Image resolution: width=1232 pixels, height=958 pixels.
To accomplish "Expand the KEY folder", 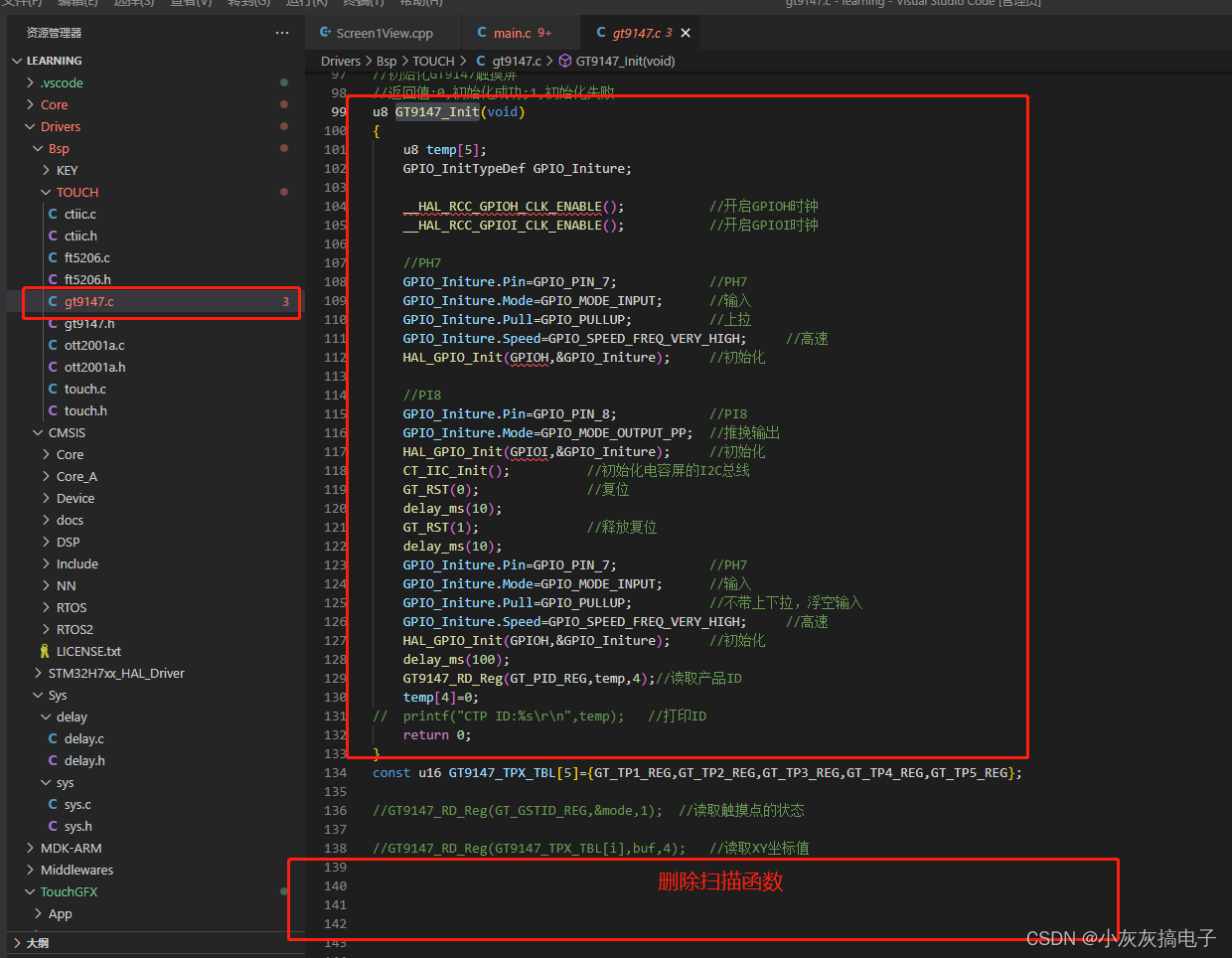I will (67, 170).
